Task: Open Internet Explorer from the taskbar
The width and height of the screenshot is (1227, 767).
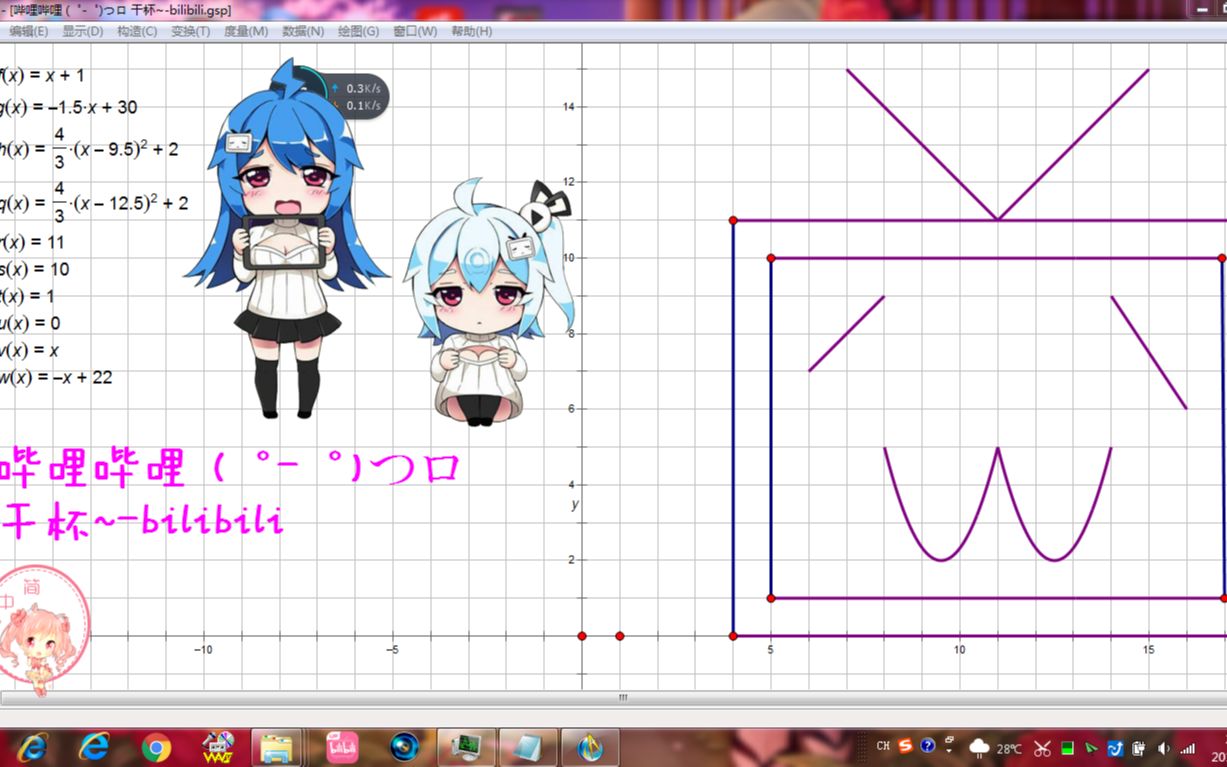Action: [x=95, y=748]
